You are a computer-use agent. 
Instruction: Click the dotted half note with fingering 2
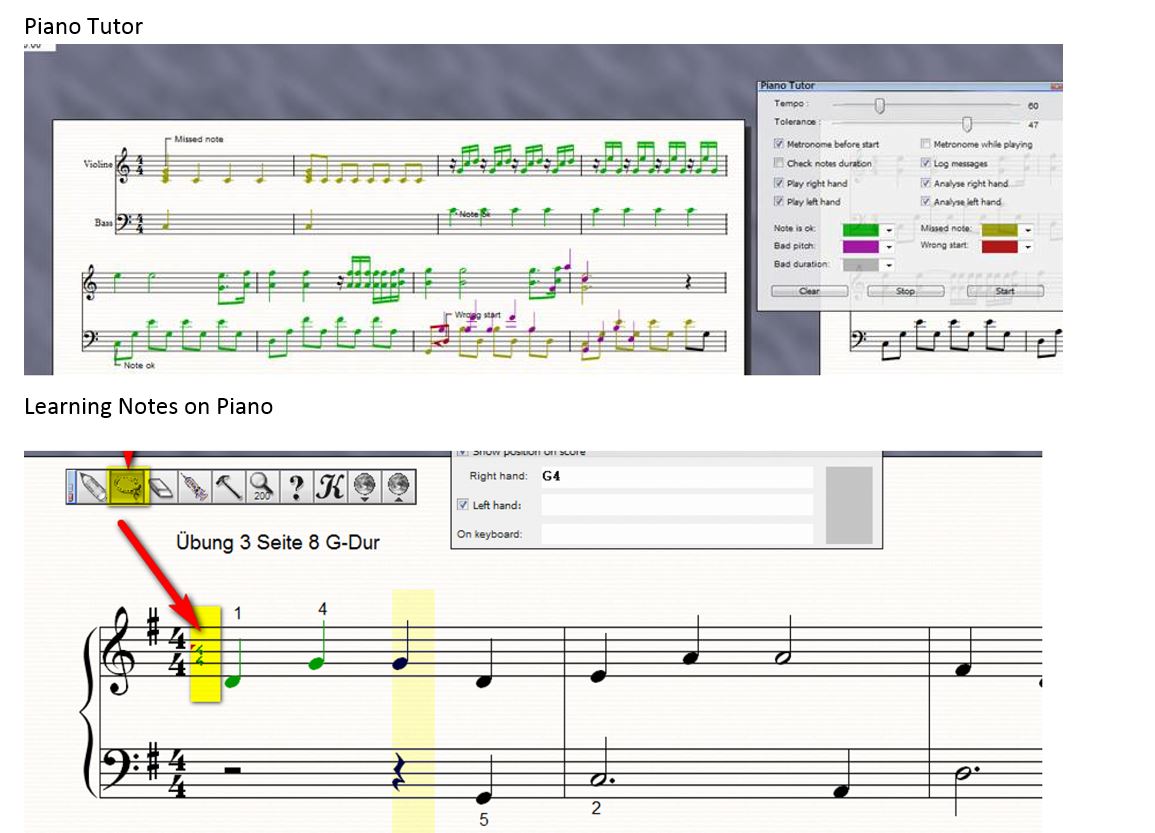[x=600, y=778]
